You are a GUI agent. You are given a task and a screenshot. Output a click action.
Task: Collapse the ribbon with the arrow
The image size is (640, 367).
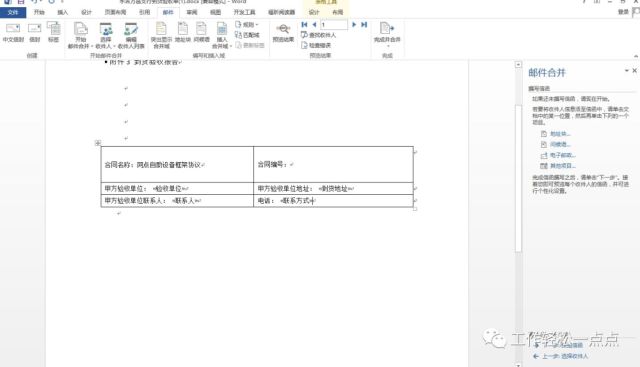point(636,56)
